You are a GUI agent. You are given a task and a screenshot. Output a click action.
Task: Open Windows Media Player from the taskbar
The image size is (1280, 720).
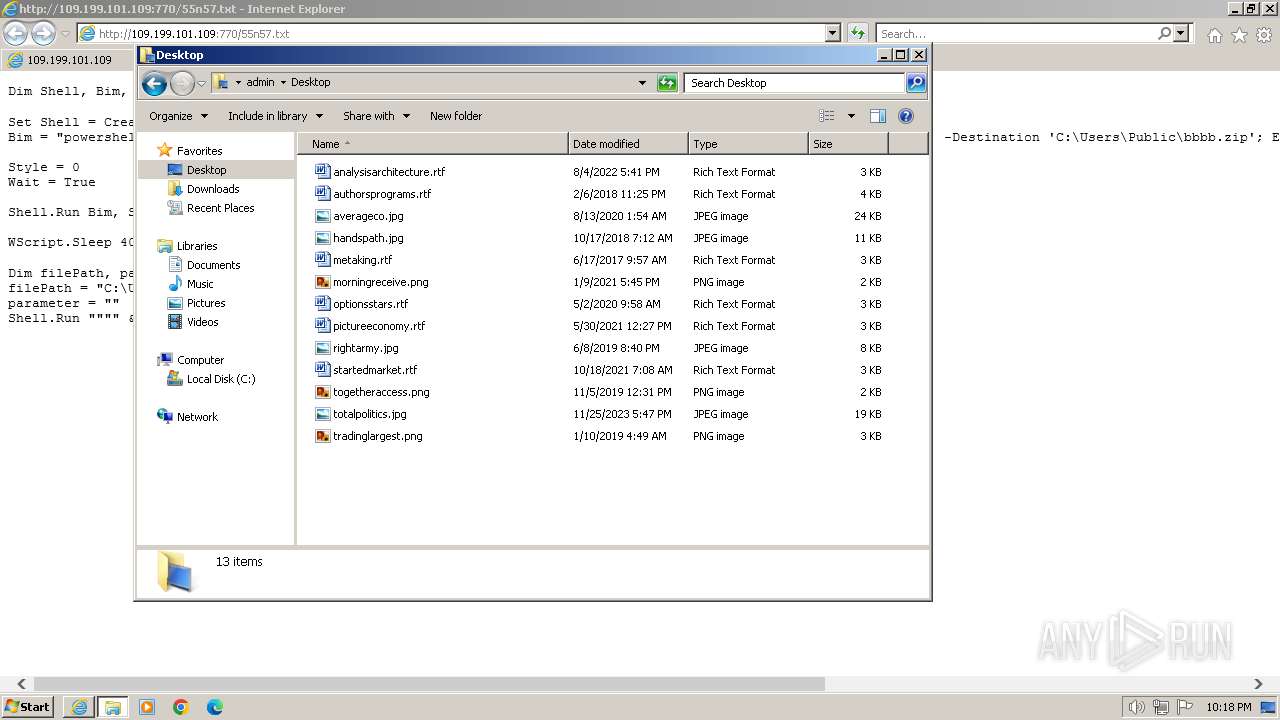click(x=147, y=707)
